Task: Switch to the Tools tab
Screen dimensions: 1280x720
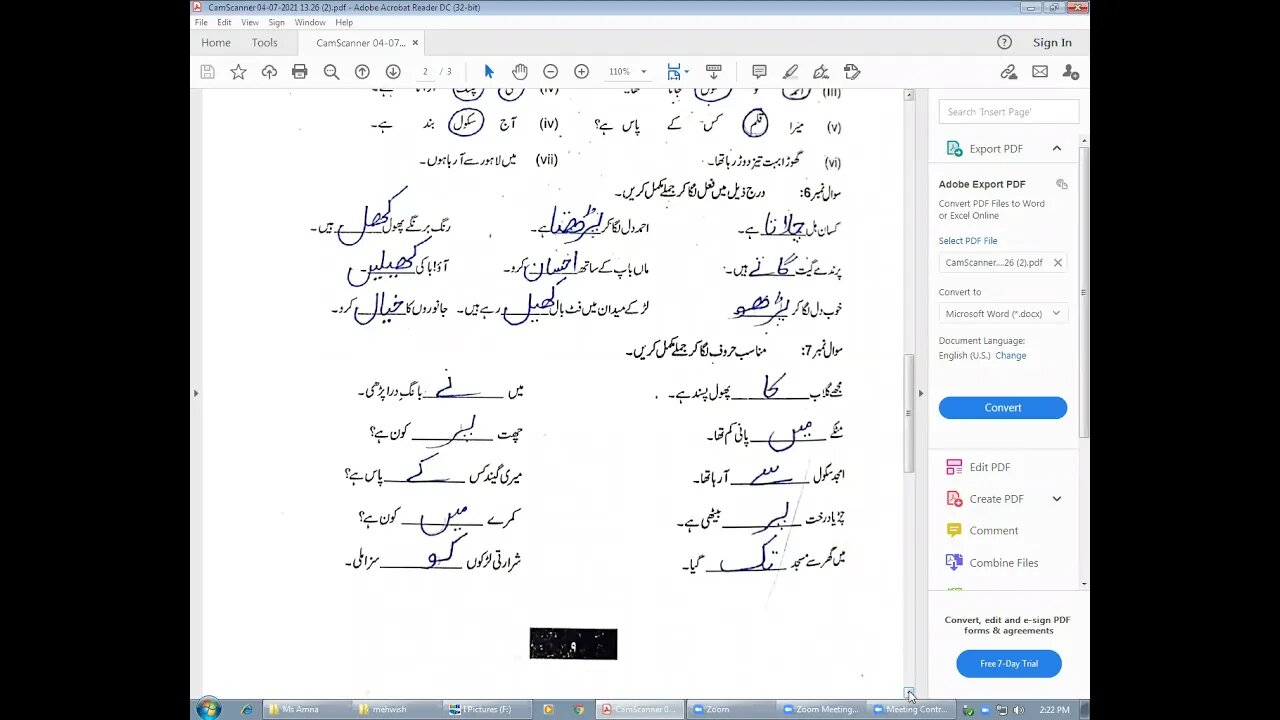Action: pyautogui.click(x=265, y=43)
